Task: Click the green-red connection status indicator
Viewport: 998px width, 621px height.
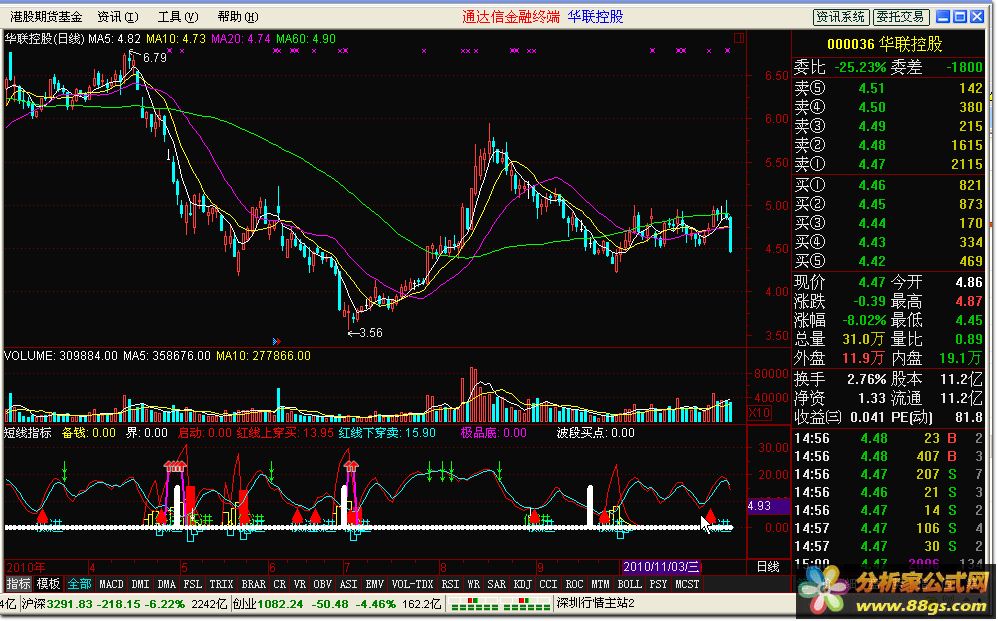Action: point(498,604)
